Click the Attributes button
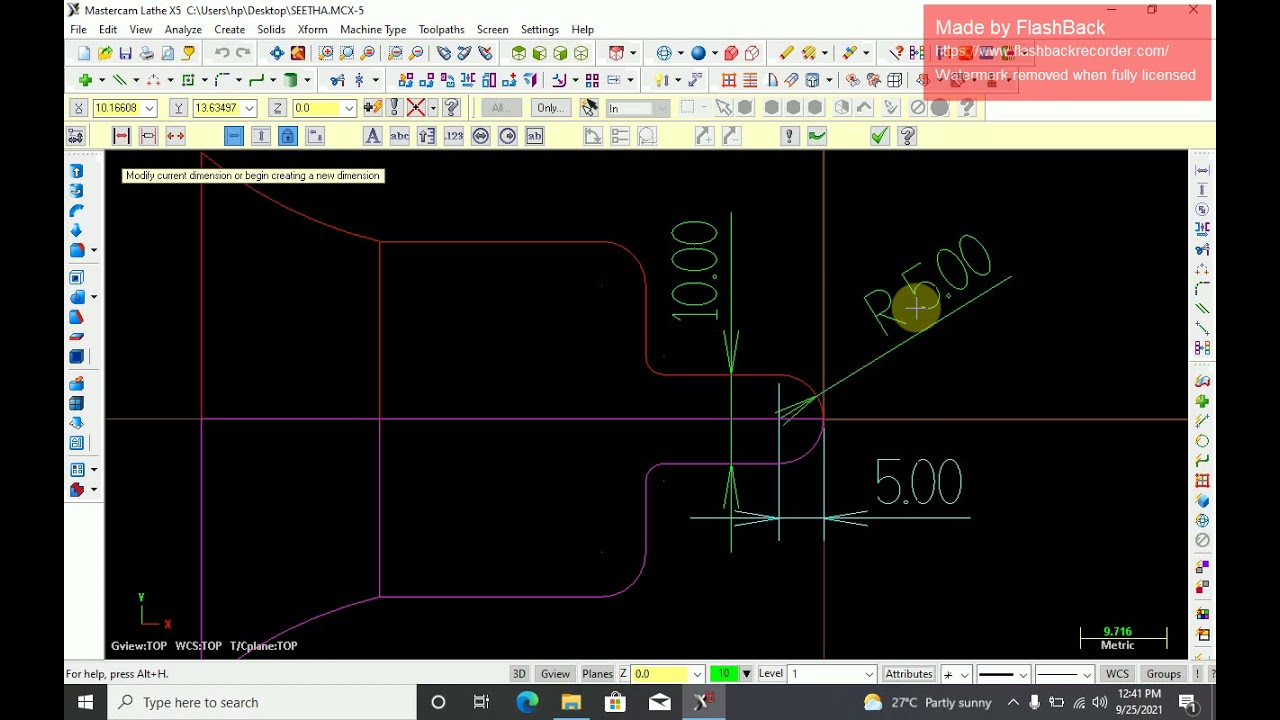The width and height of the screenshot is (1280, 720). click(909, 674)
